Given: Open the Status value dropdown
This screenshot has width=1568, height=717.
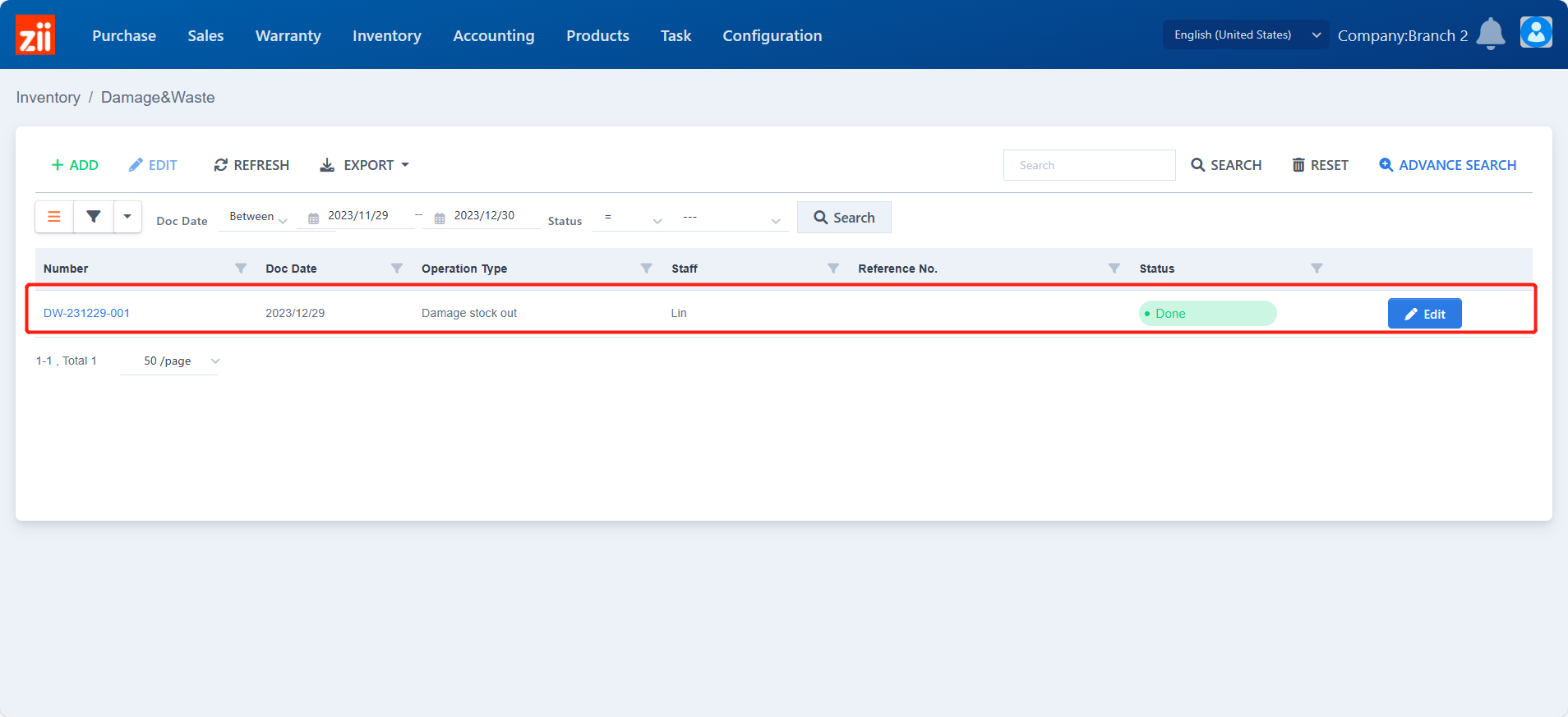Looking at the screenshot, I should pyautogui.click(x=731, y=218).
